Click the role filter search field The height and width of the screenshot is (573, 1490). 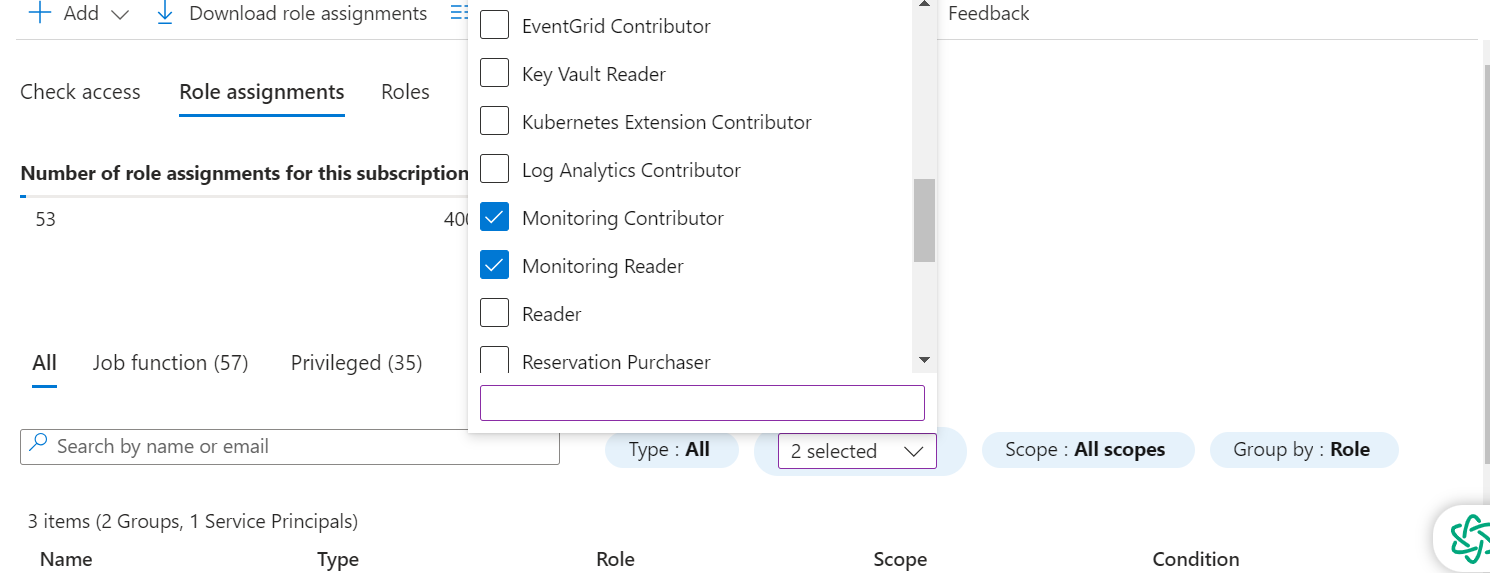[x=702, y=403]
